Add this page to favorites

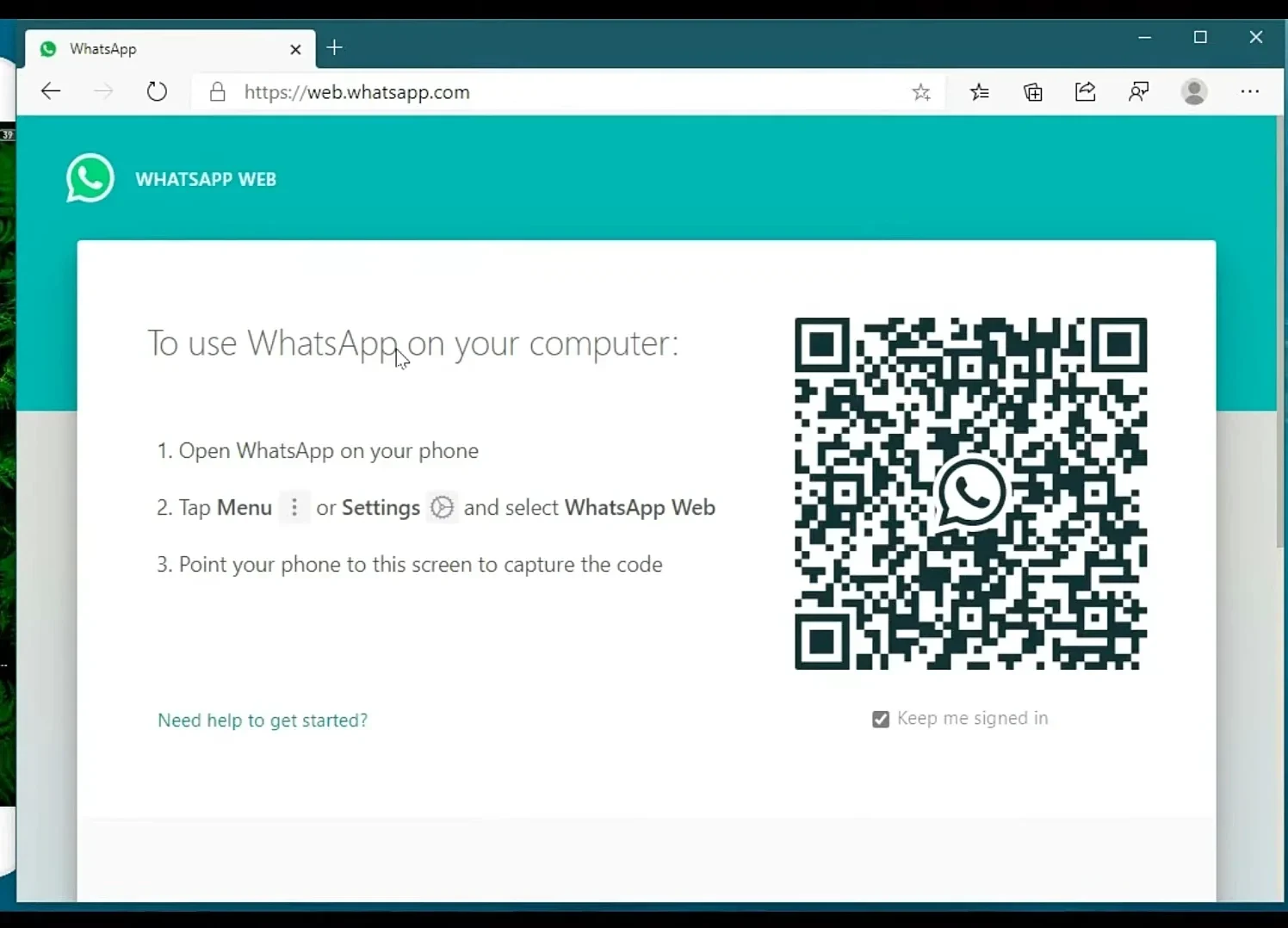pos(921,92)
